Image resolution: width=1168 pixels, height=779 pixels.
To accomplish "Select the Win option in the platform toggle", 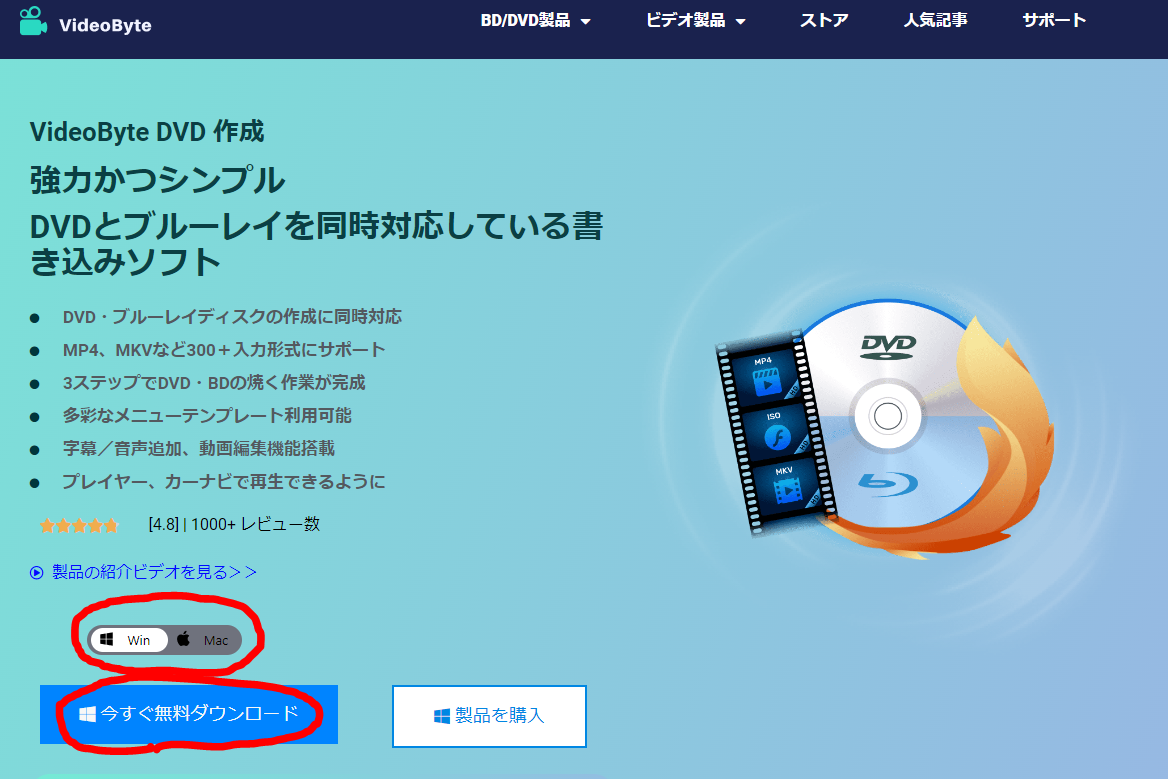I will (129, 640).
